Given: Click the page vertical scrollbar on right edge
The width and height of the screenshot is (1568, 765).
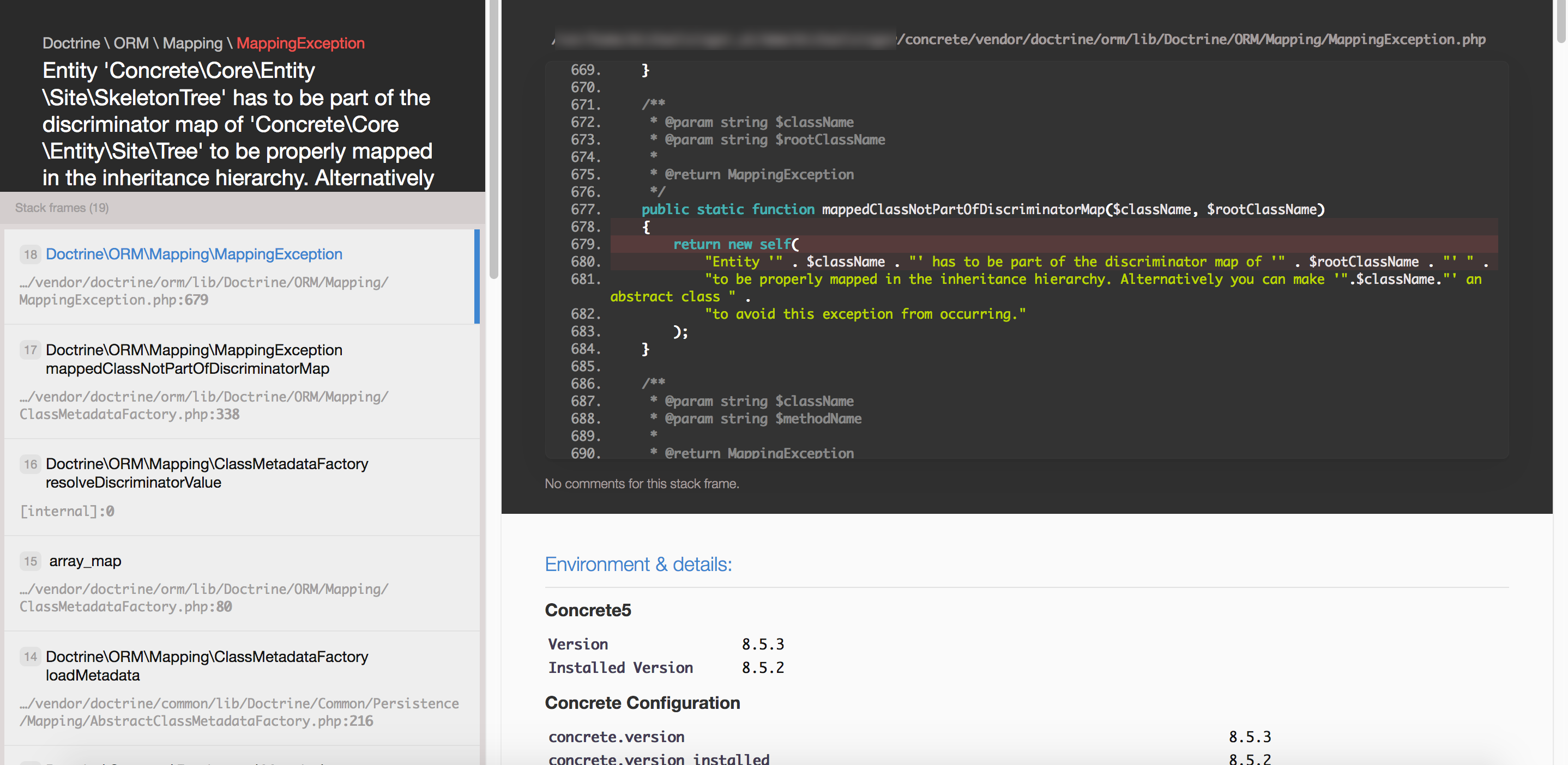Looking at the screenshot, I should (1562, 21).
